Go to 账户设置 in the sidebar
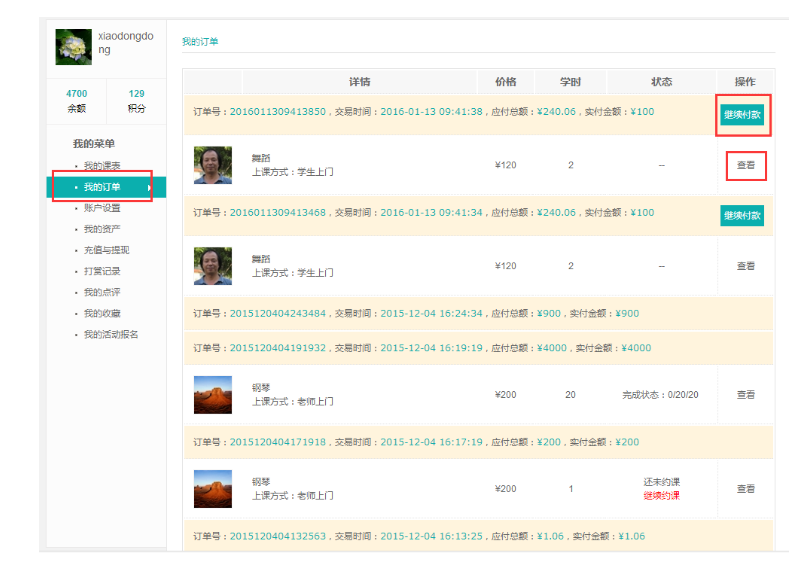Screen dimensions: 808x562 pyautogui.click(x=102, y=208)
